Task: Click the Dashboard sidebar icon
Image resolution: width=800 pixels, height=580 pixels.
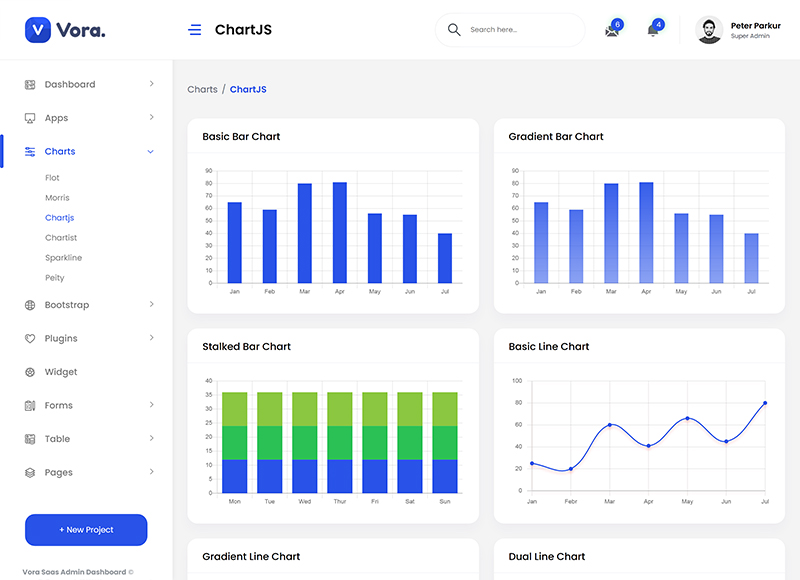Action: click(30, 85)
